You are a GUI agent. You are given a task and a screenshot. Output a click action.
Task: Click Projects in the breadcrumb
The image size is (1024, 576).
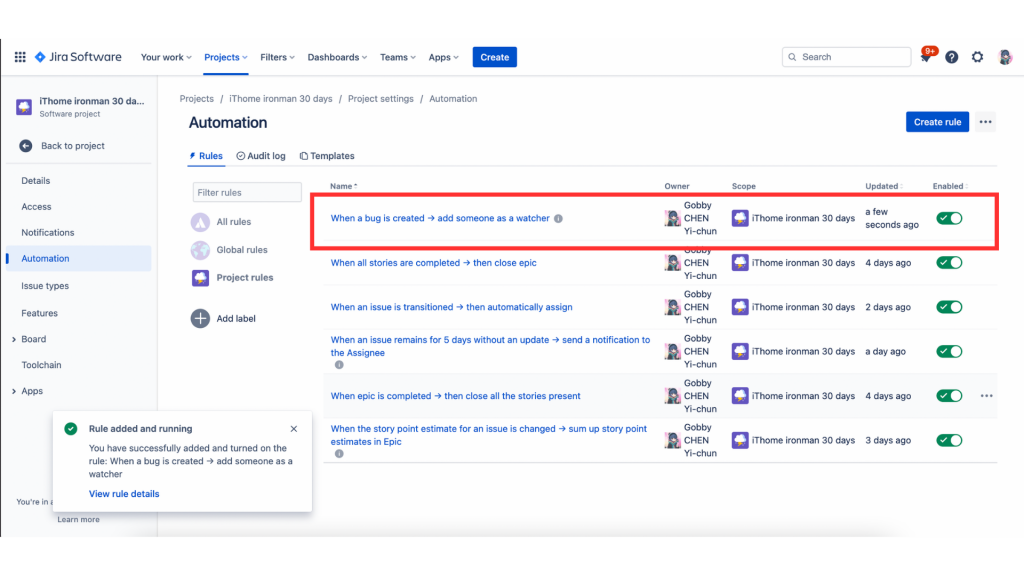coord(197,99)
